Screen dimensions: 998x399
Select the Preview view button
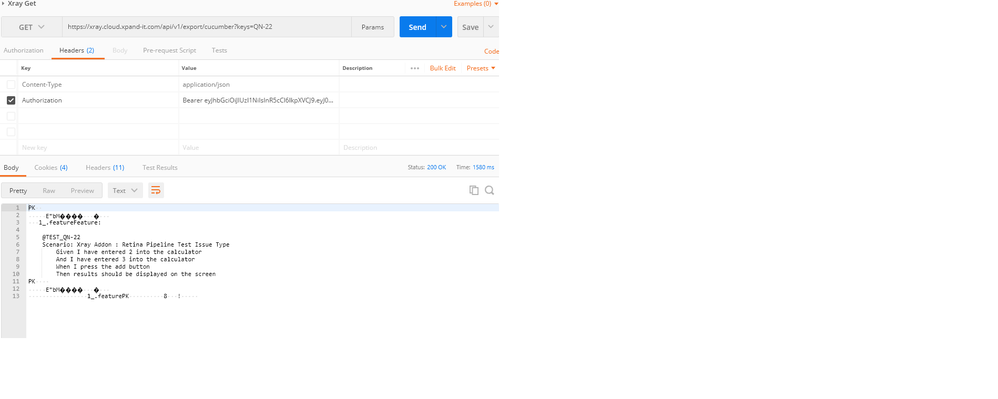[82, 190]
